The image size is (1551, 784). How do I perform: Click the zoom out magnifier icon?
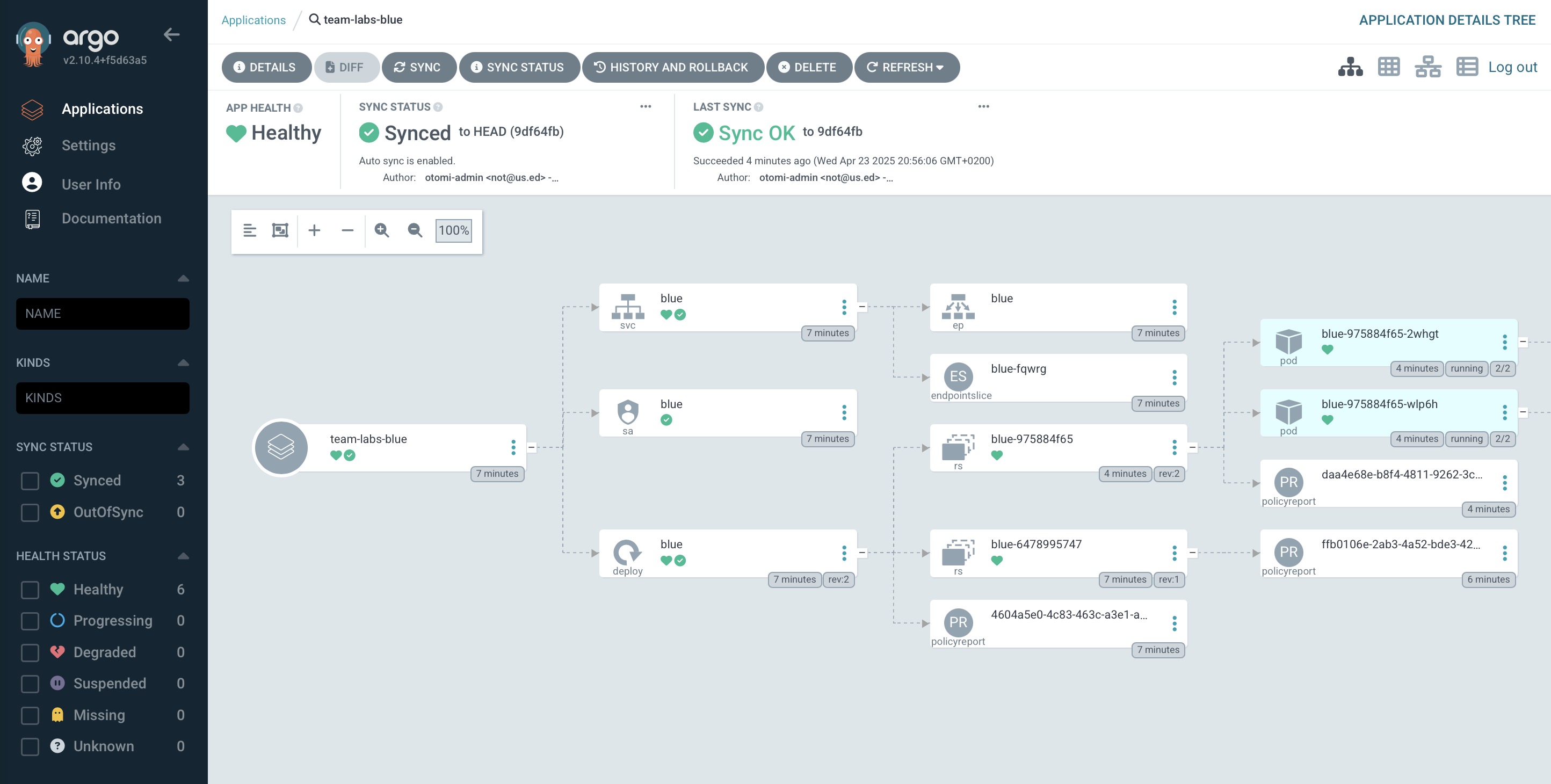pyautogui.click(x=415, y=230)
